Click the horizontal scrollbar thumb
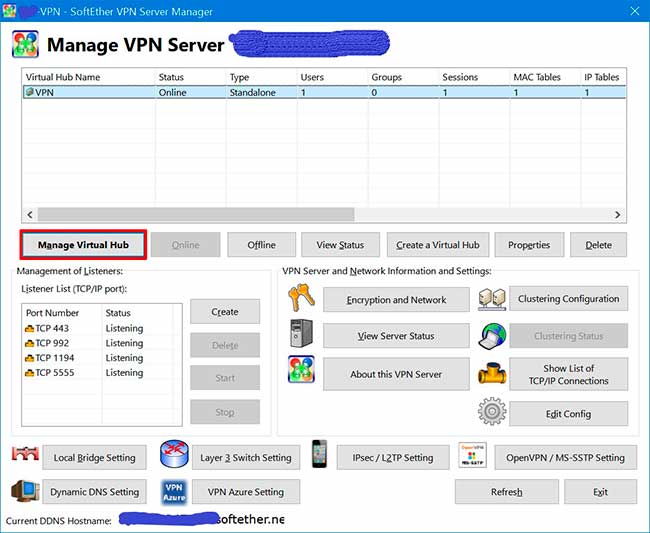650x533 pixels. (x=196, y=215)
